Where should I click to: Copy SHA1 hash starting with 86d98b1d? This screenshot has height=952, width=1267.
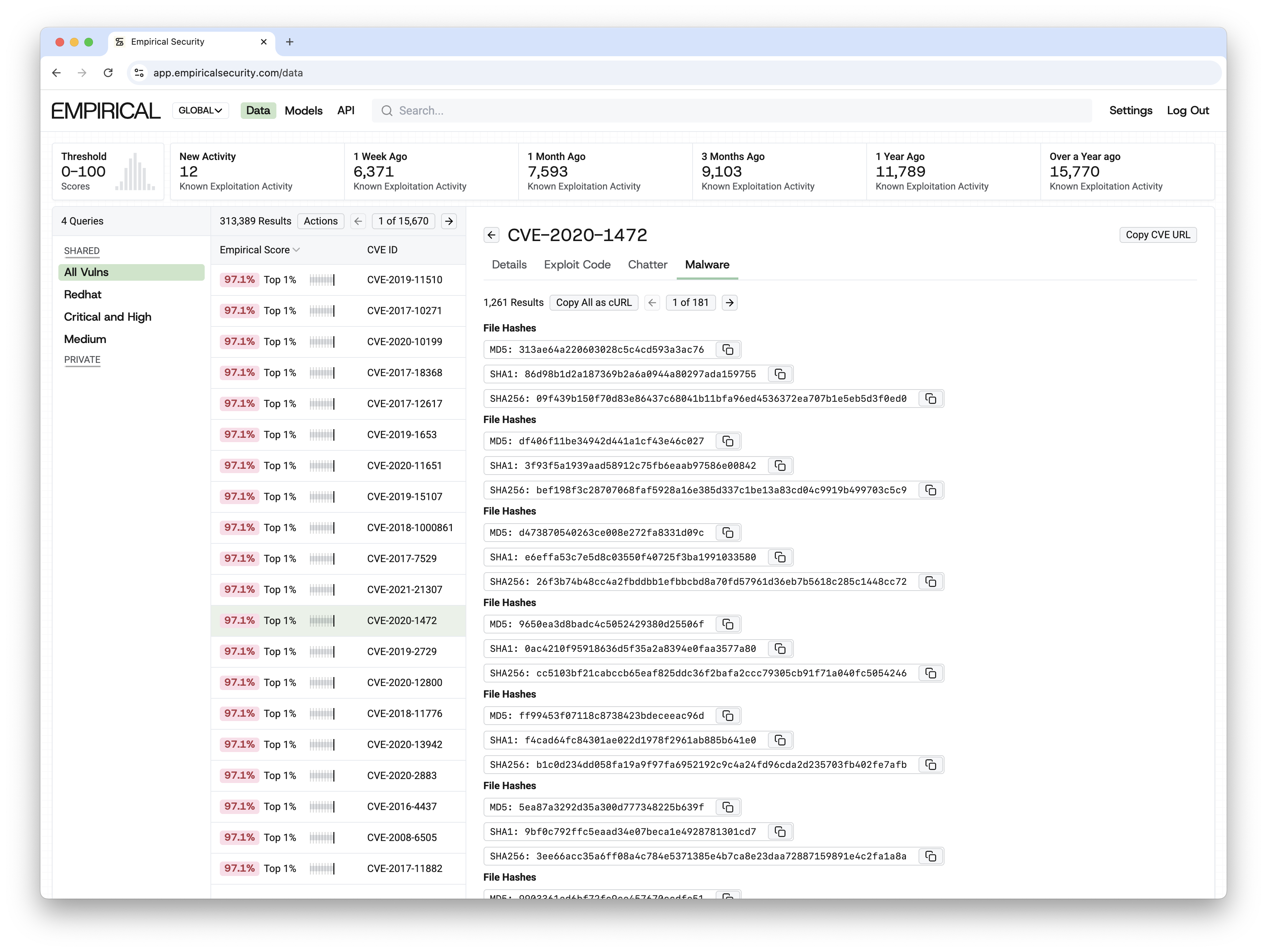coord(779,374)
